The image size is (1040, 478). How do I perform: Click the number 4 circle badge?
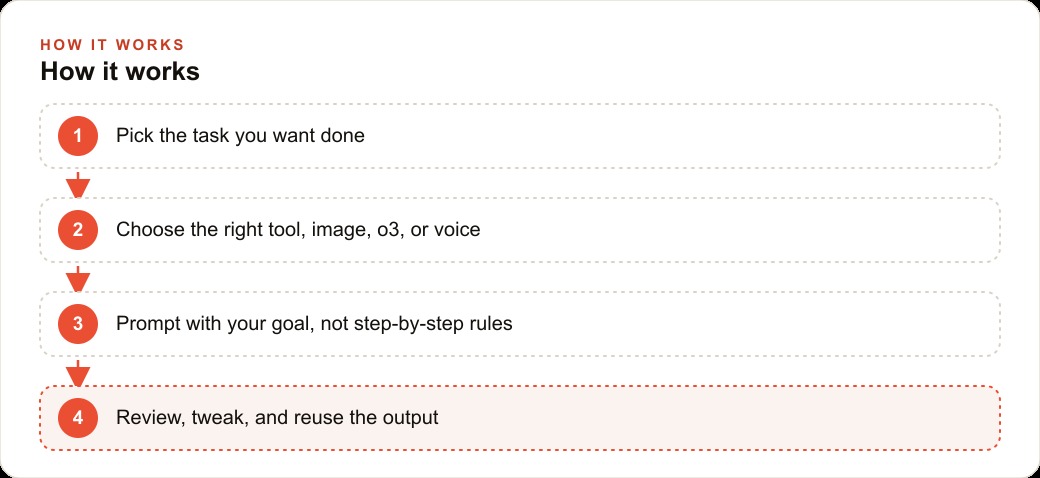pos(78,418)
